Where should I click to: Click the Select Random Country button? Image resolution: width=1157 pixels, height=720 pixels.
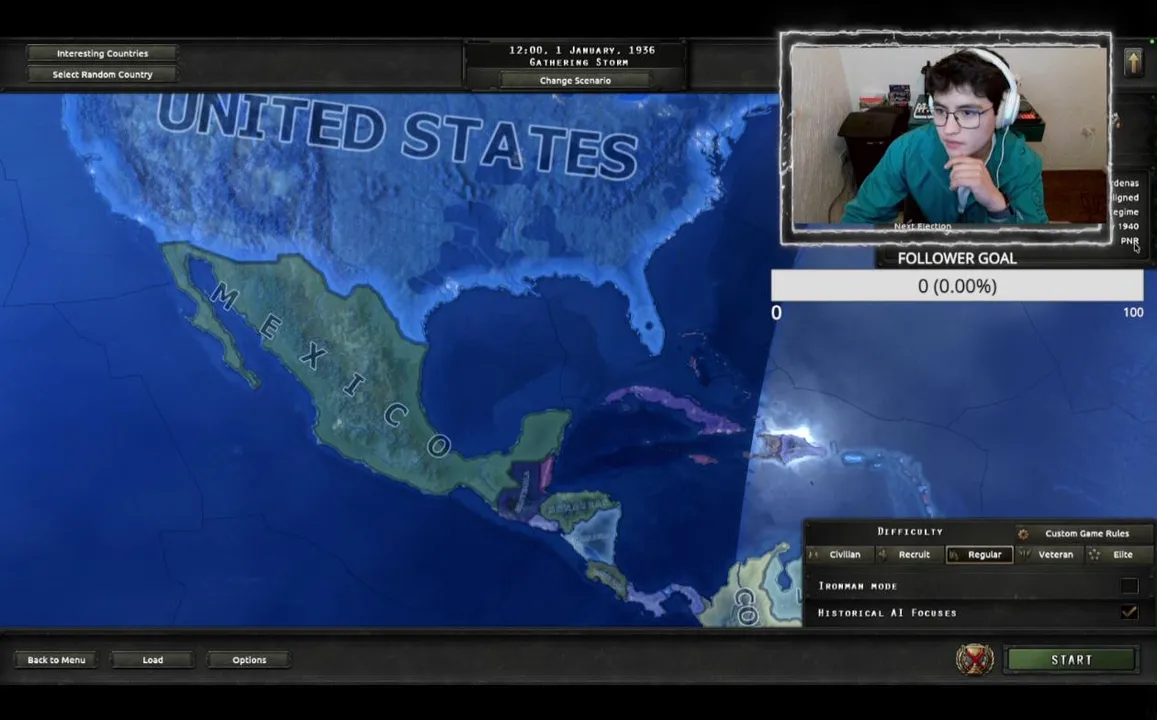tap(103, 75)
